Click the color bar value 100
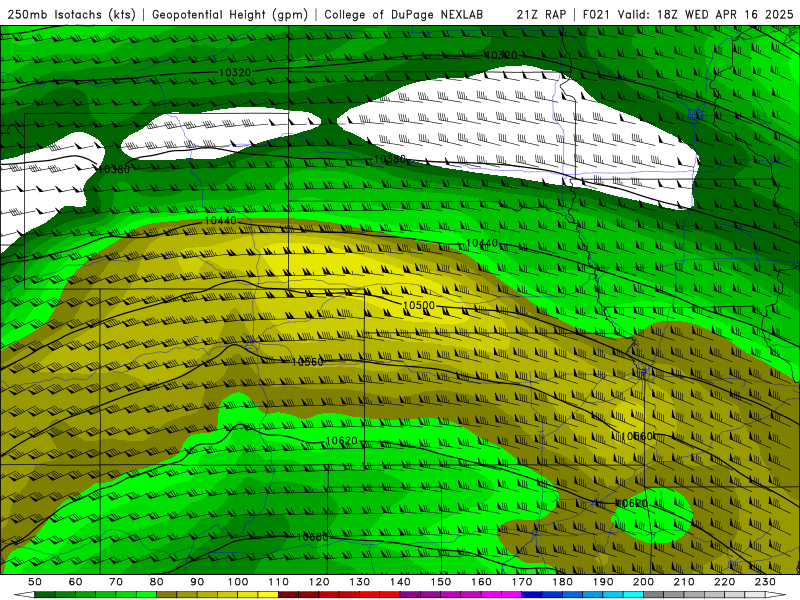The width and height of the screenshot is (800, 600). click(x=238, y=582)
